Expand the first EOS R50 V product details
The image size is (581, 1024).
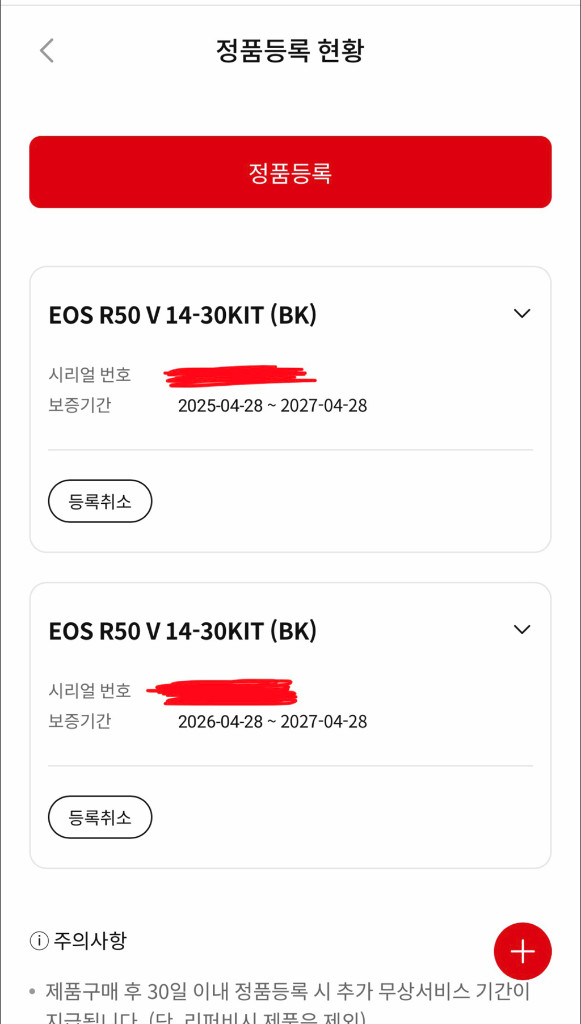(521, 313)
